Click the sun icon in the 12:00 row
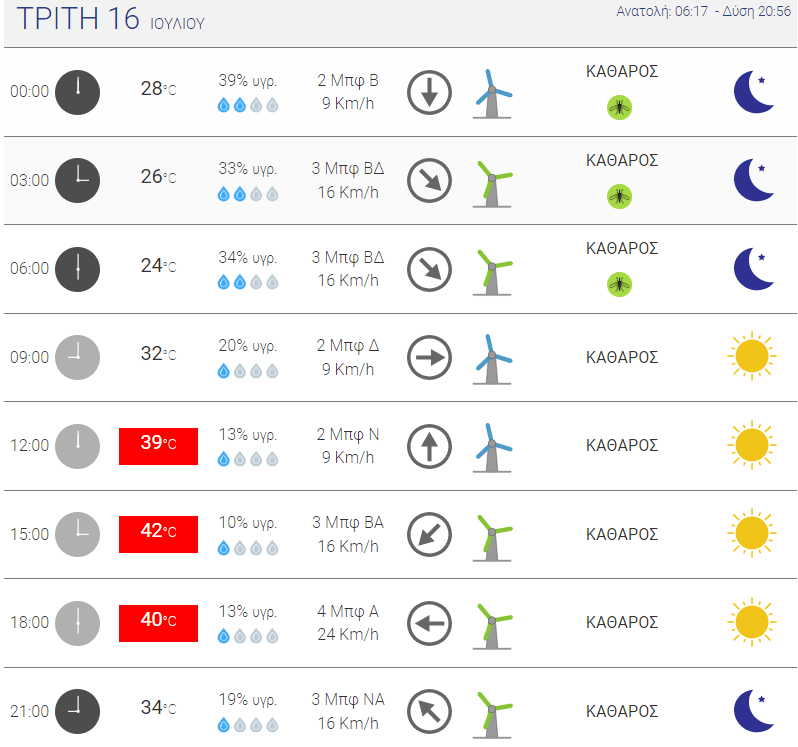The image size is (798, 747). pos(752,445)
